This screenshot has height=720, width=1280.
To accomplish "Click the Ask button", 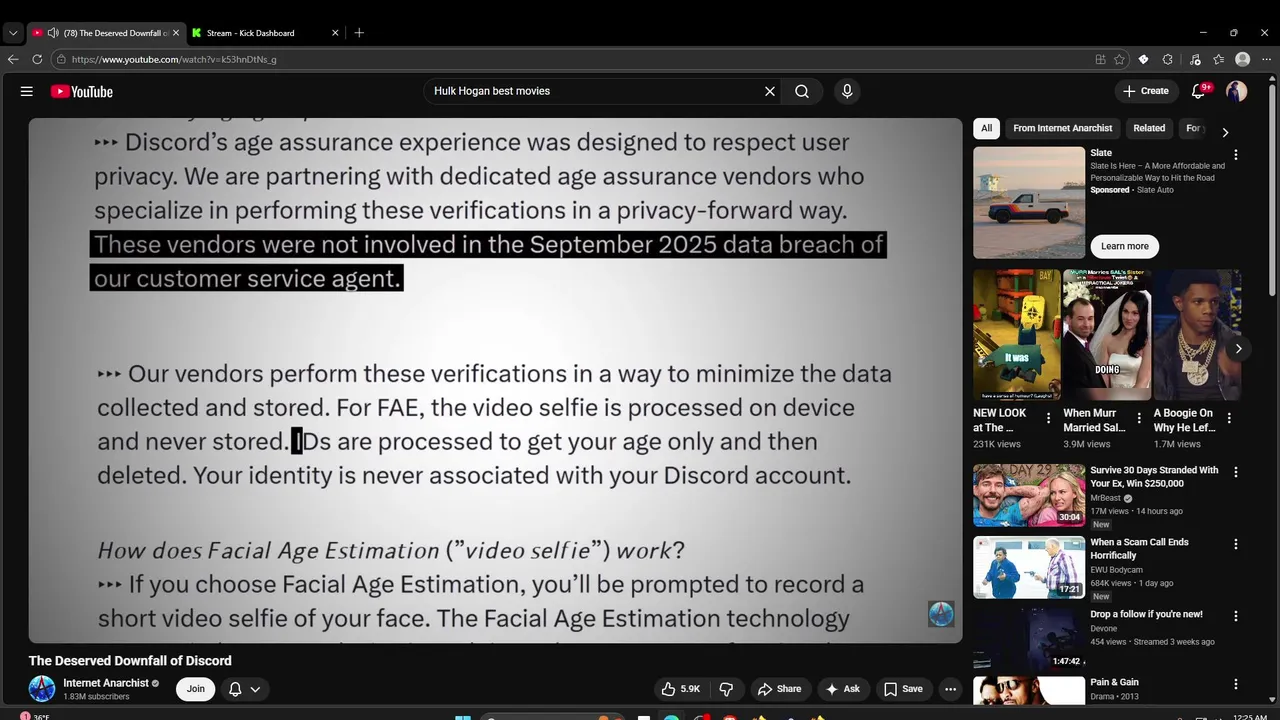I will [842, 689].
